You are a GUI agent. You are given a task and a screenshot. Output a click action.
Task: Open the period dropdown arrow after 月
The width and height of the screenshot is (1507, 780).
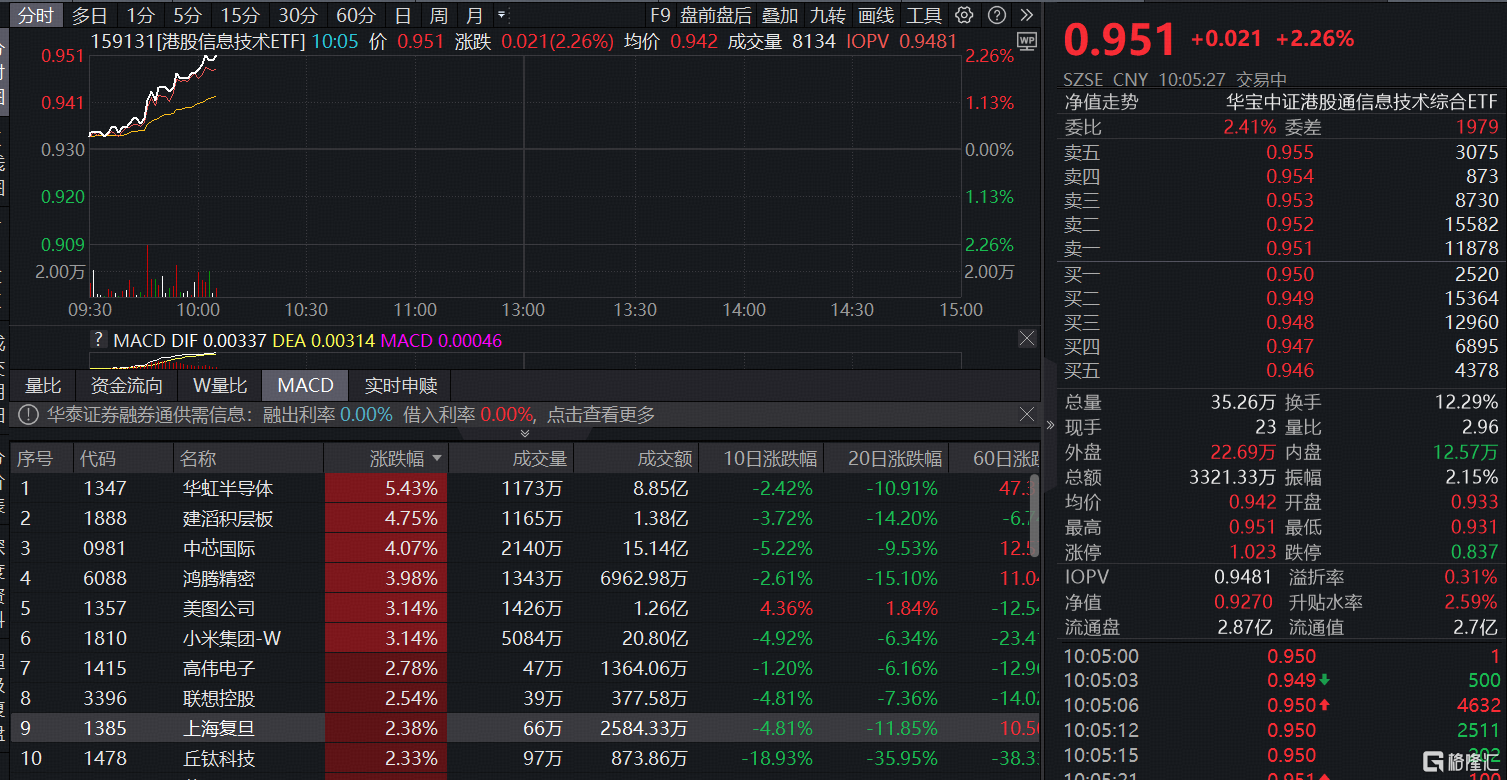pyautogui.click(x=502, y=15)
